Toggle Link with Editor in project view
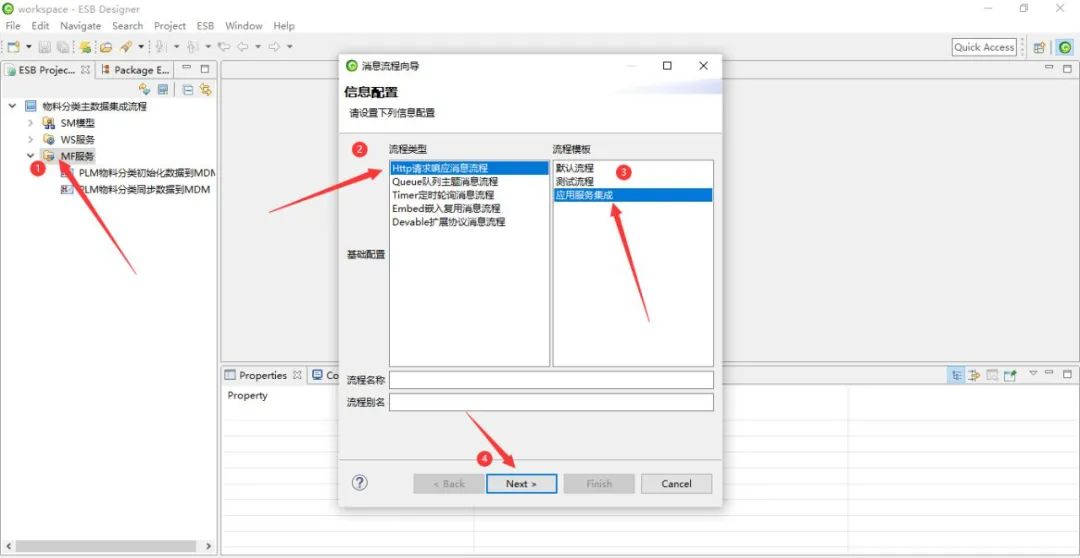The image size is (1080, 558). coord(205,89)
